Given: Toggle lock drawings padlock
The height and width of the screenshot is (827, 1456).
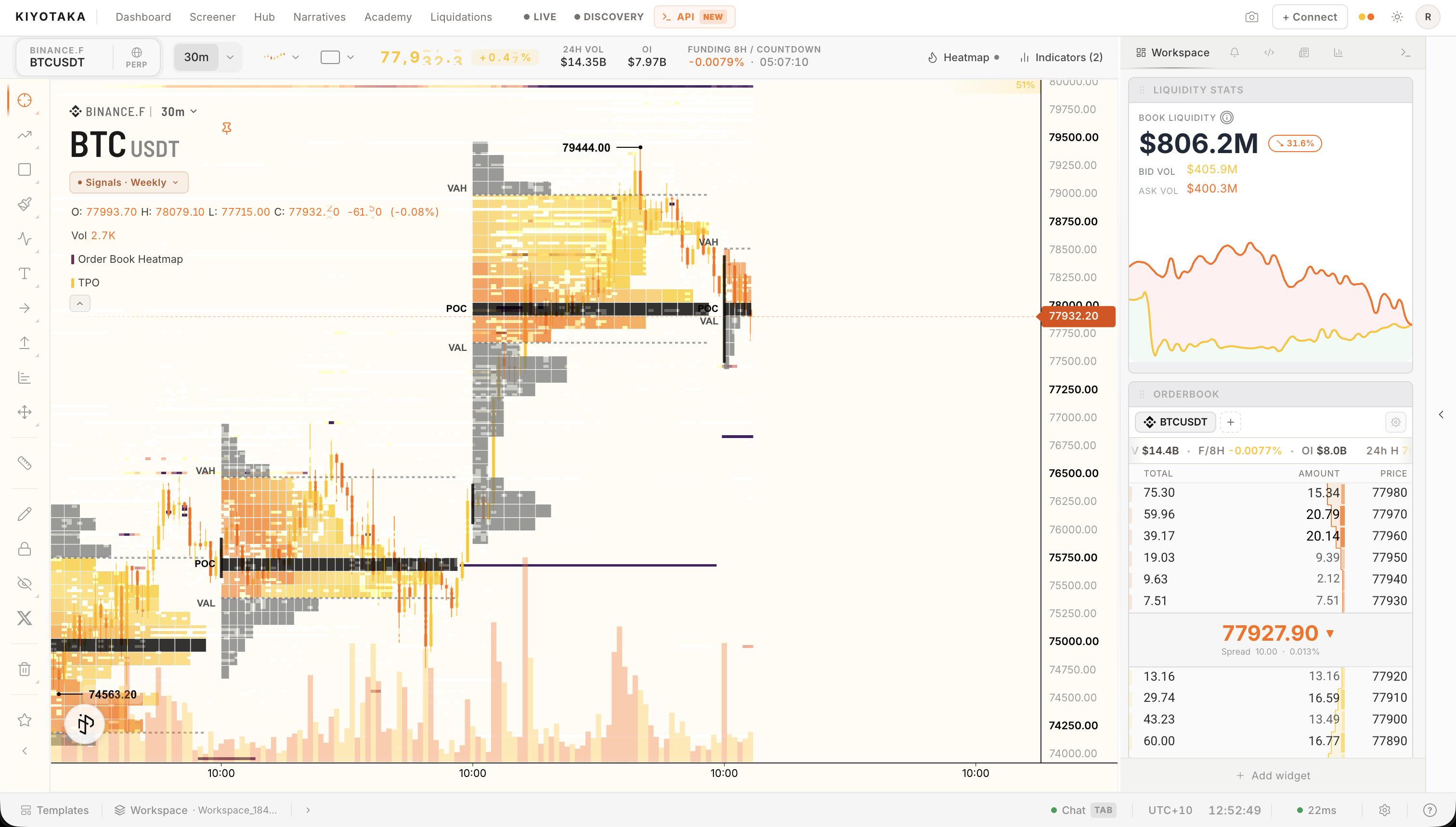Looking at the screenshot, I should pyautogui.click(x=25, y=549).
